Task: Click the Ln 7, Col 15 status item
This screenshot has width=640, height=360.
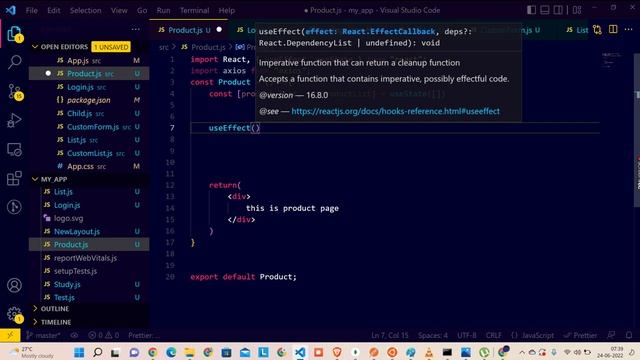Action: point(390,336)
